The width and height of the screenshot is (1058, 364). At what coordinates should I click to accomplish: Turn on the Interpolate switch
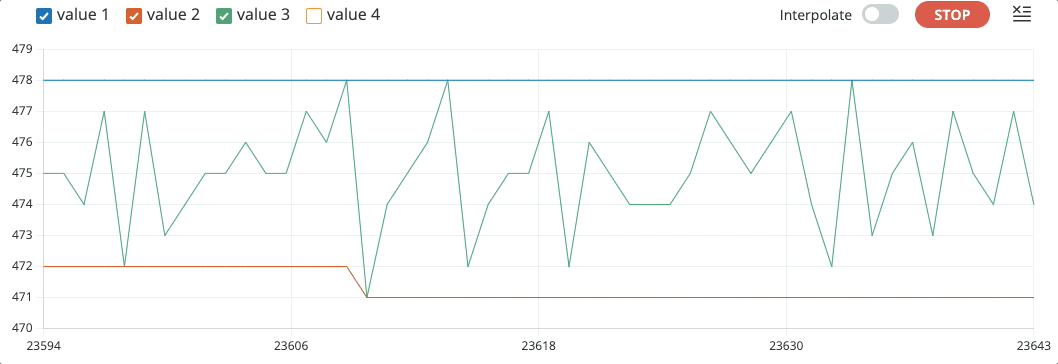click(x=881, y=15)
